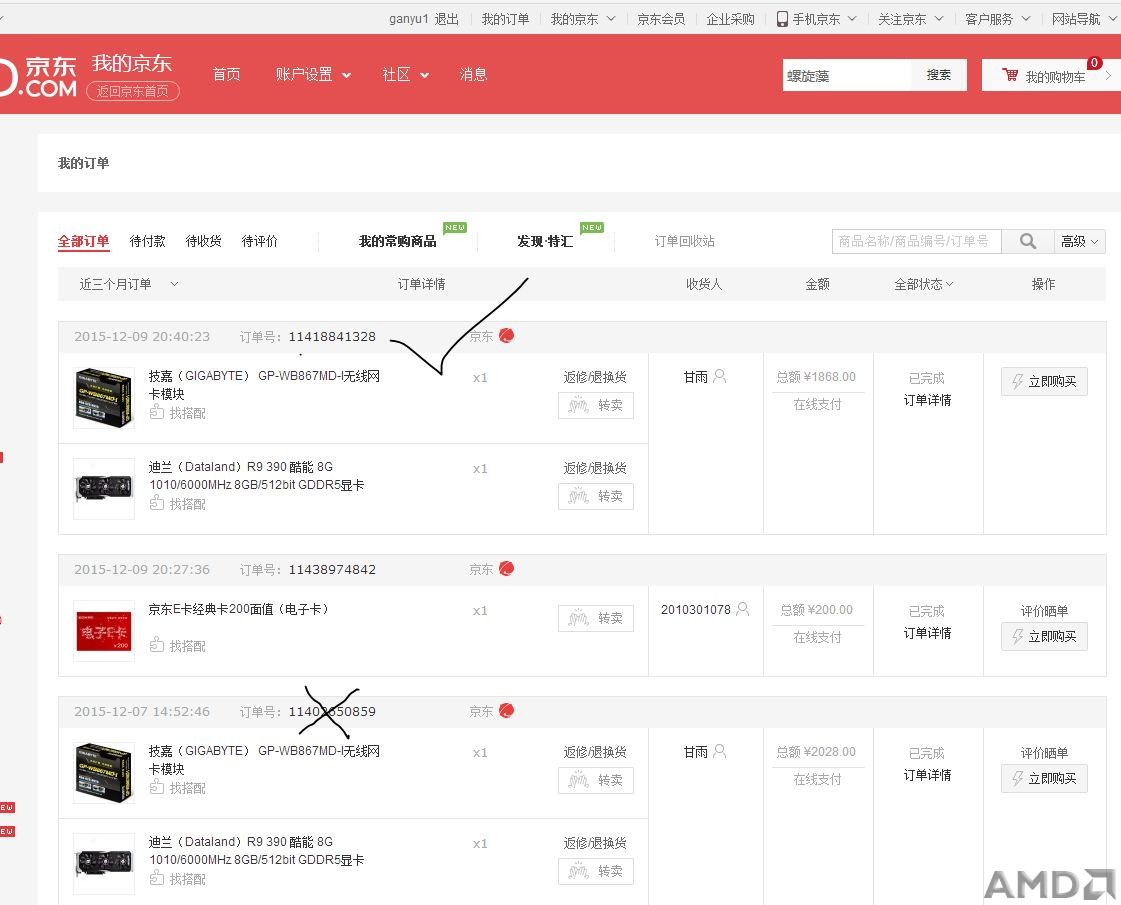Image resolution: width=1121 pixels, height=905 pixels.
Task: Click 转卖 button for 京东E卡
Action: click(x=596, y=618)
